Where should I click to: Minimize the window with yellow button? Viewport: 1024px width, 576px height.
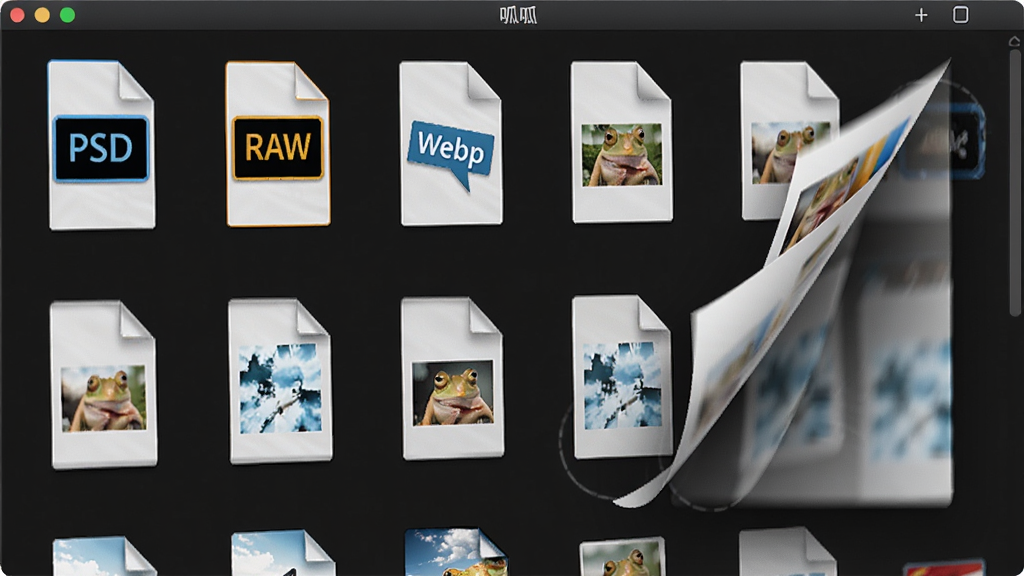[42, 15]
